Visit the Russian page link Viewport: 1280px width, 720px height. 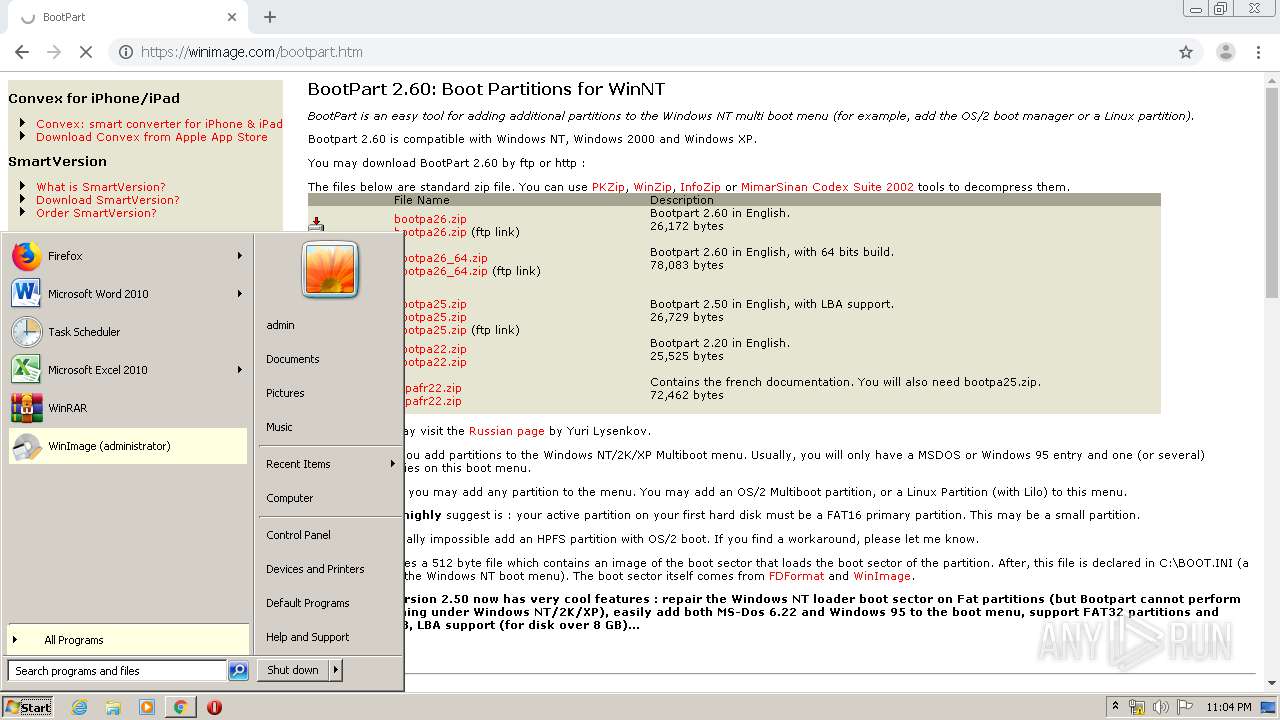(507, 431)
